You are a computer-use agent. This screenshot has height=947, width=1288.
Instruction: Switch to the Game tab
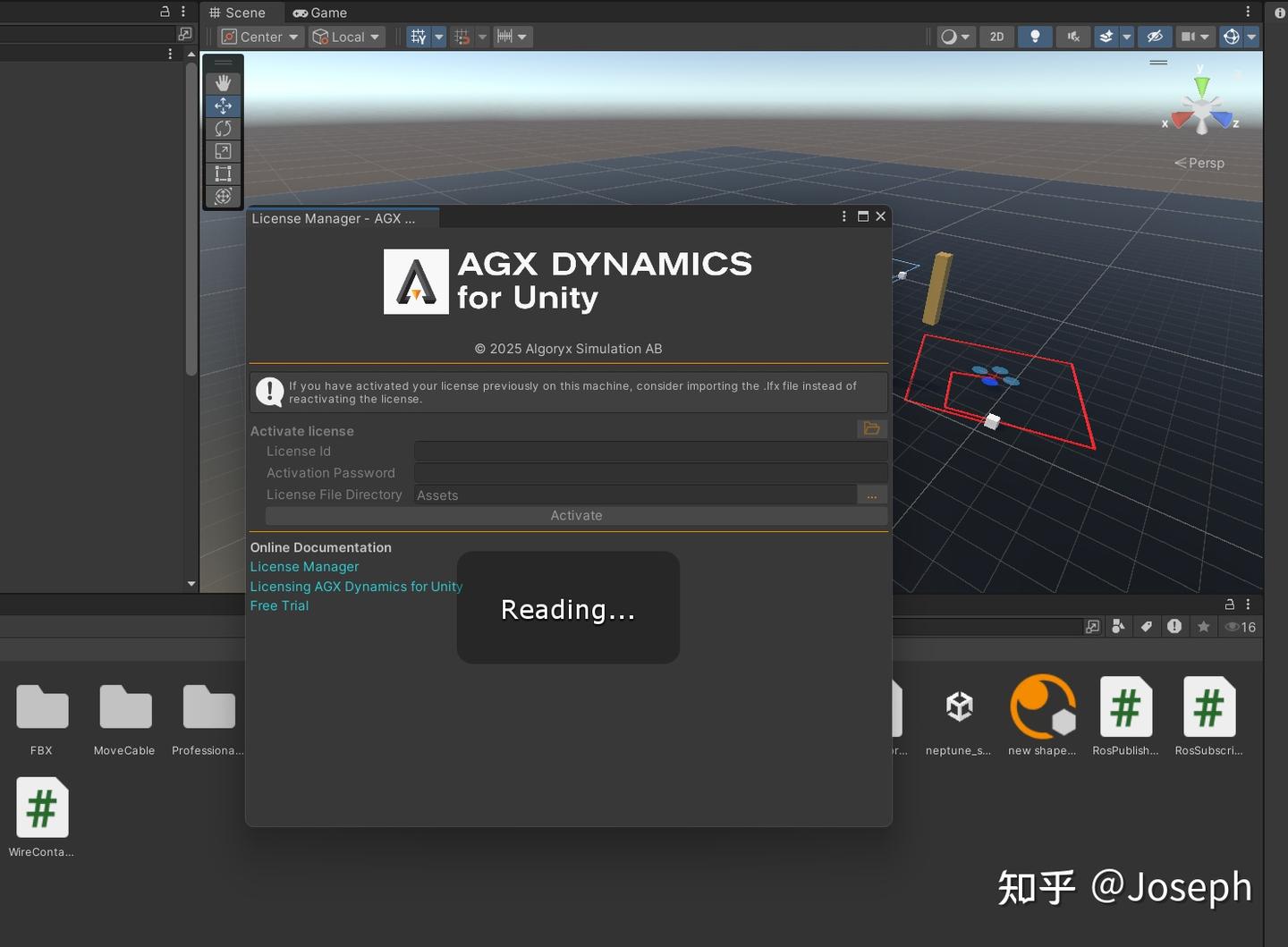(319, 13)
